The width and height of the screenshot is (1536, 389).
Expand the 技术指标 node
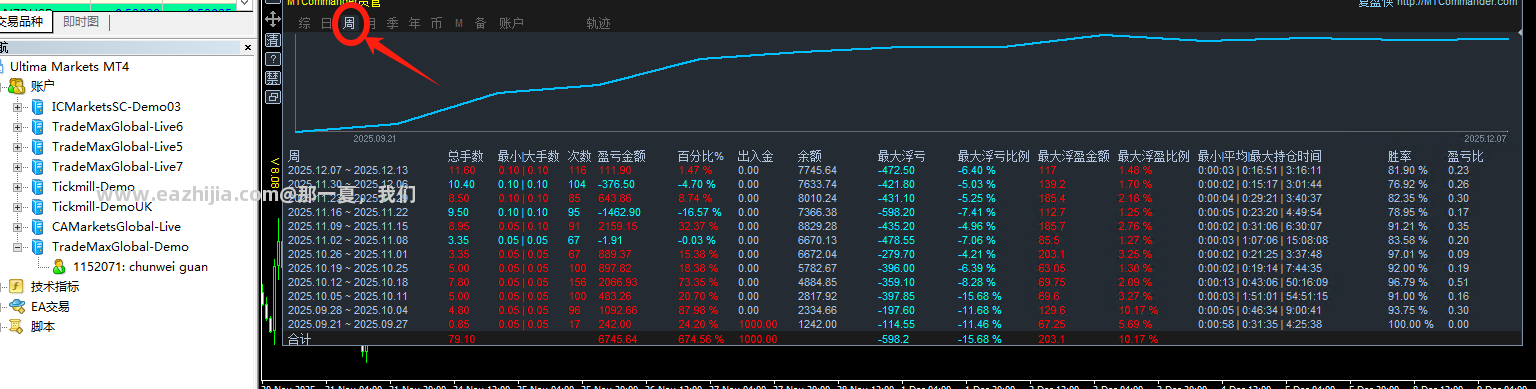coord(2,286)
